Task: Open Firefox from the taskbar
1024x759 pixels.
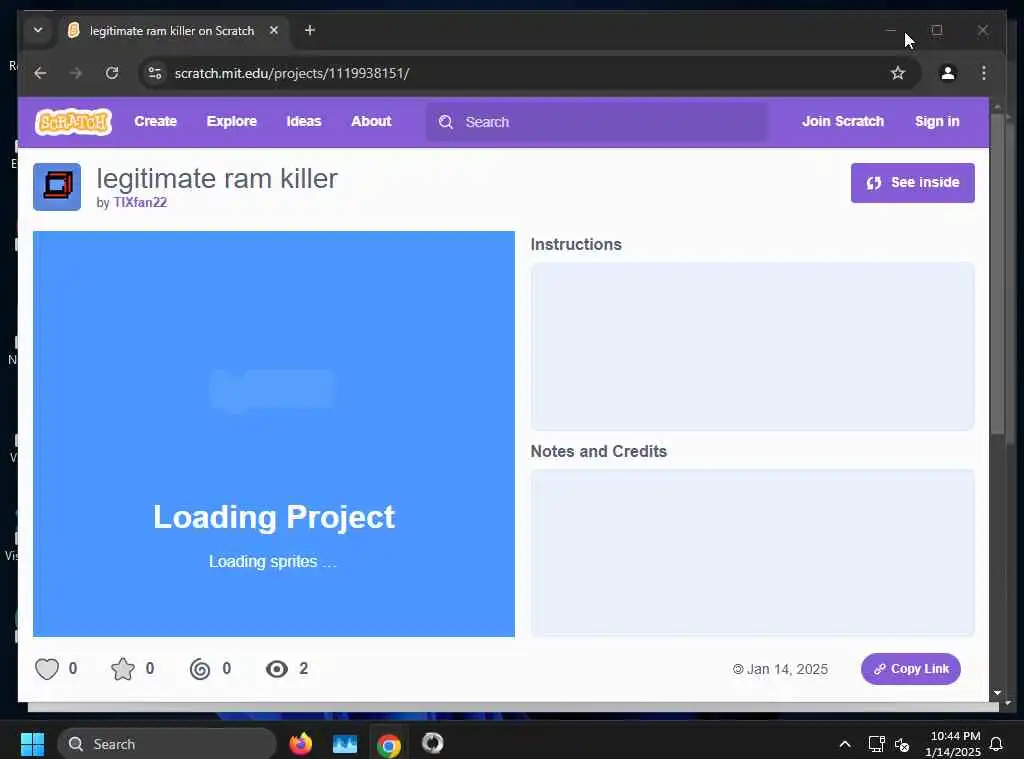Action: click(300, 743)
